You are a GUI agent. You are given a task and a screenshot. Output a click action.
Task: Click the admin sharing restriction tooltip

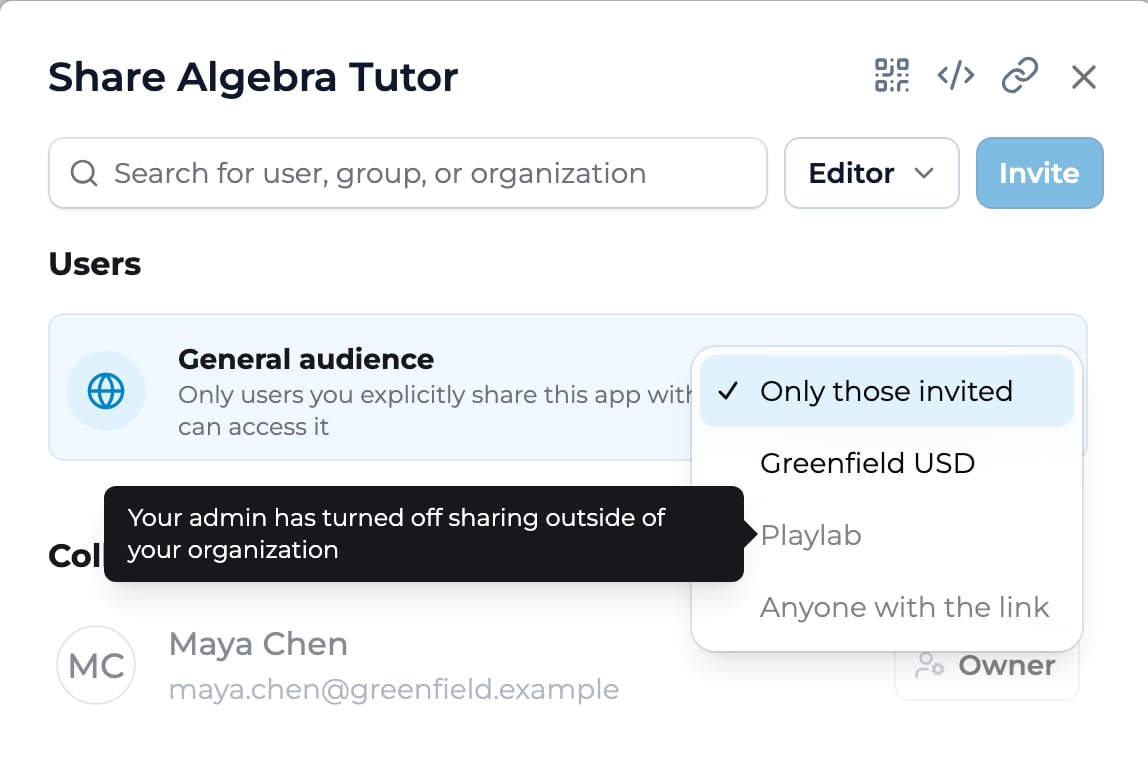click(x=424, y=534)
